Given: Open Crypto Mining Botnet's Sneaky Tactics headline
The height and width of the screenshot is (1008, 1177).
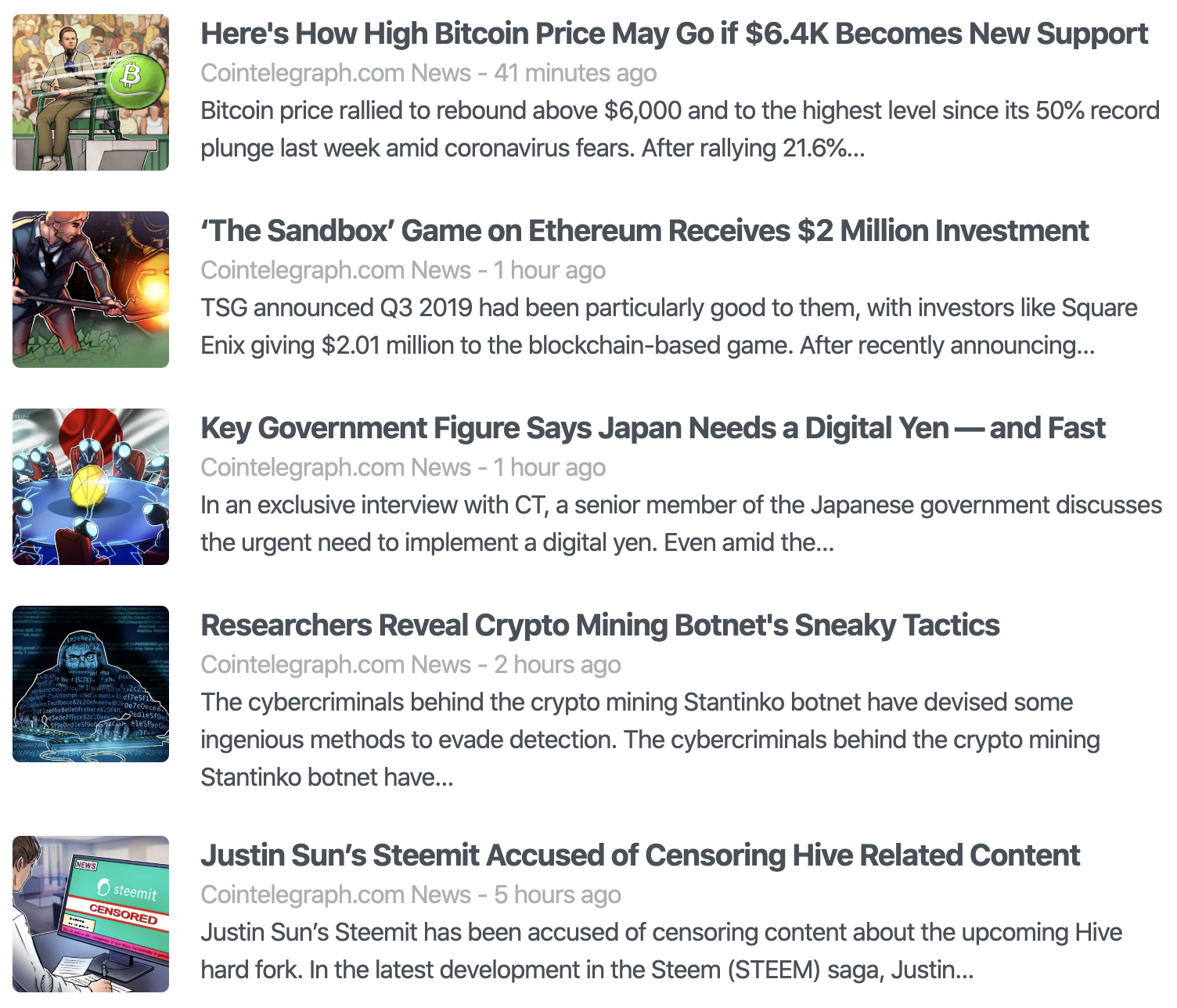Looking at the screenshot, I should (600, 626).
